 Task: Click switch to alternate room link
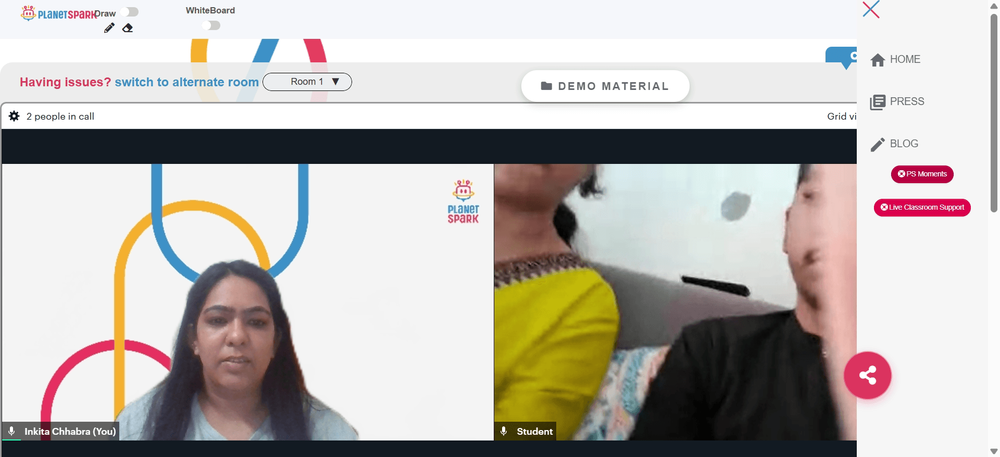click(x=187, y=82)
